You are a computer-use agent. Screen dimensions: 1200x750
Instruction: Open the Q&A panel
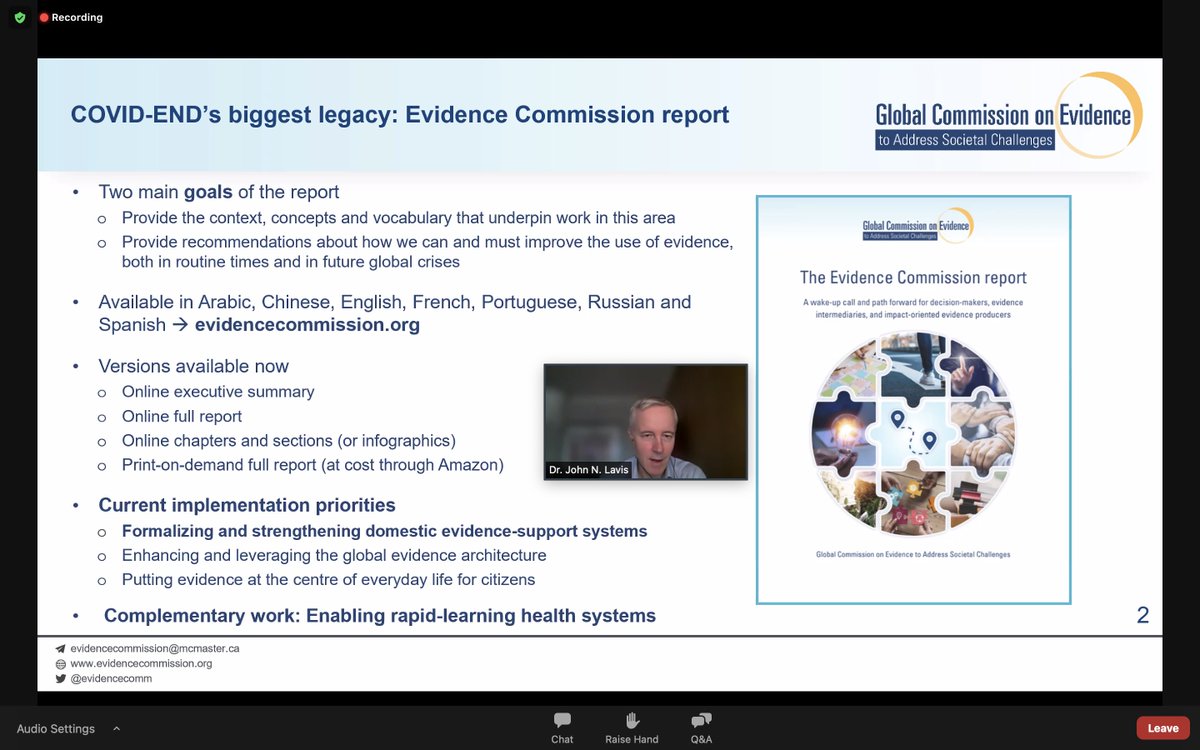pos(701,728)
